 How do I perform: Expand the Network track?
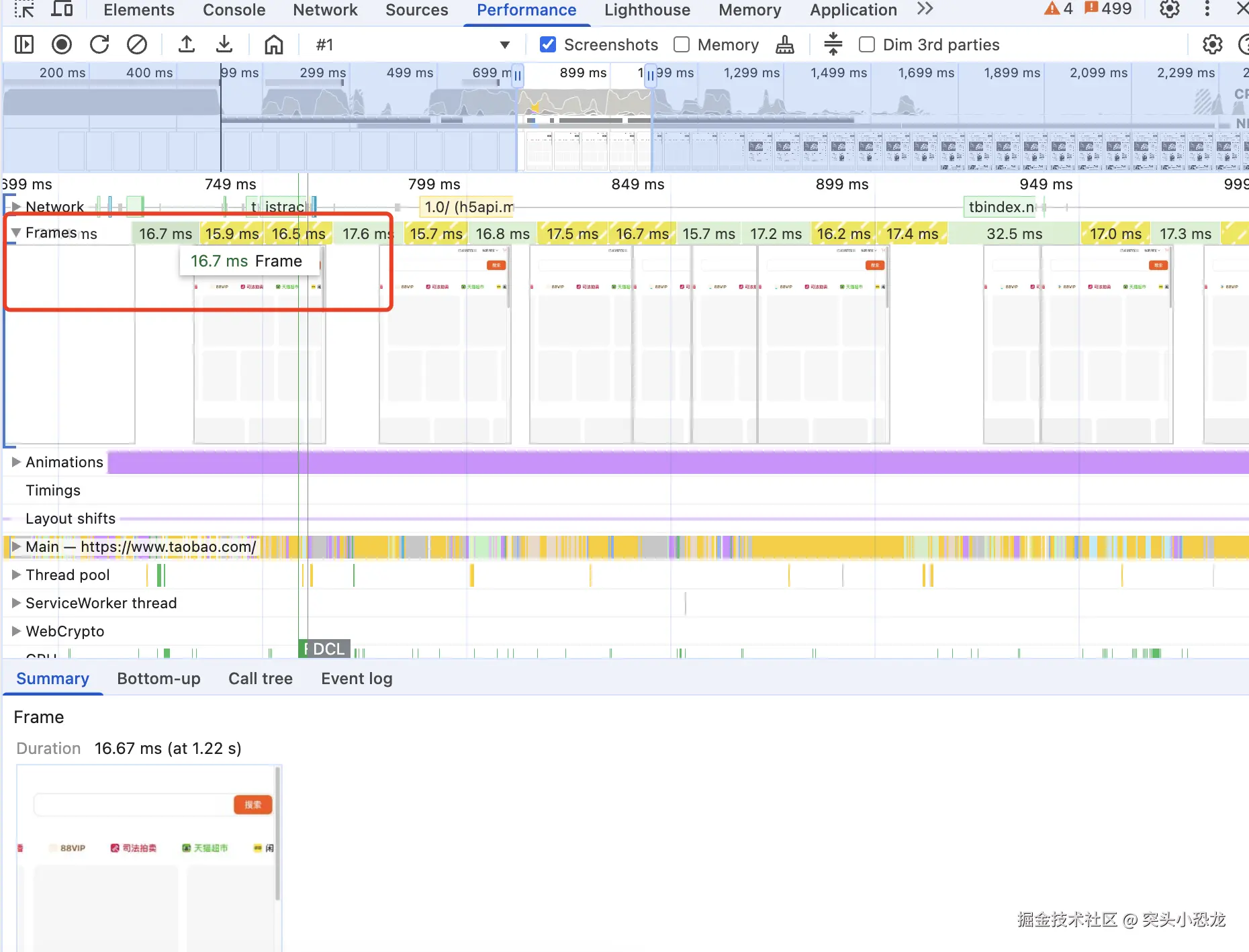[x=16, y=207]
